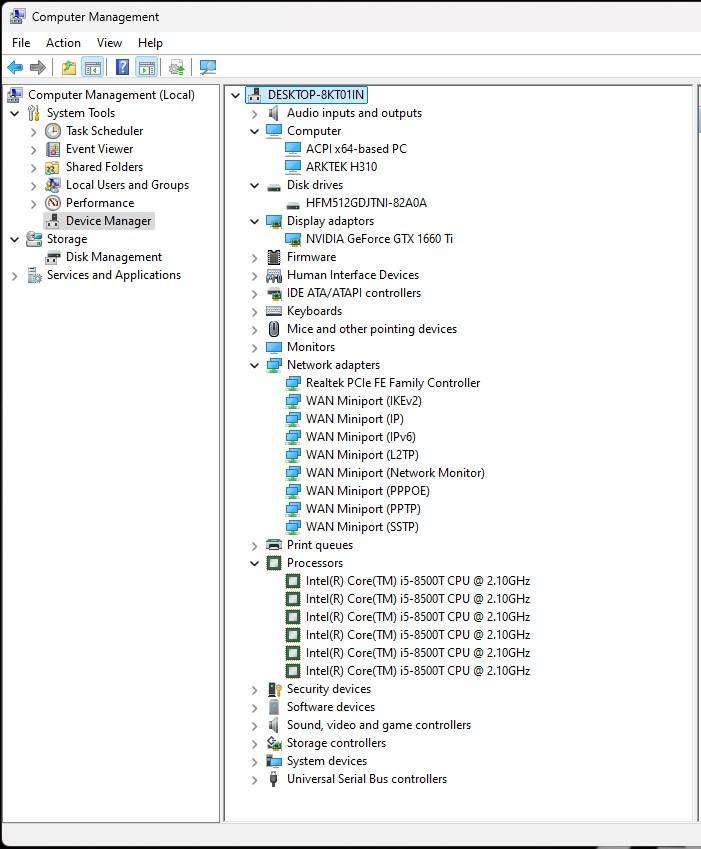
Task: Click the Update device driver toolbar icon
Action: pos(177,67)
